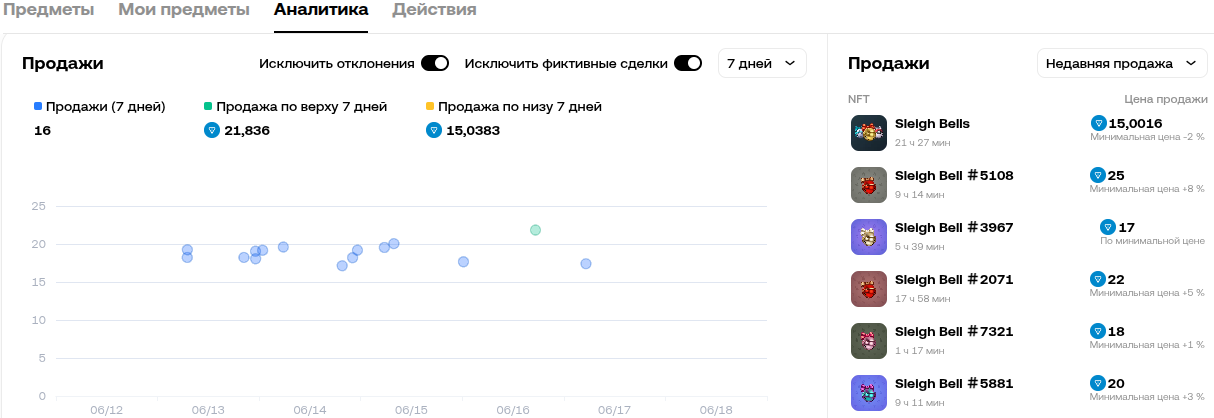Open the "Мои предметы" tab
Viewport: 1214px width, 418px height.
(x=184, y=10)
